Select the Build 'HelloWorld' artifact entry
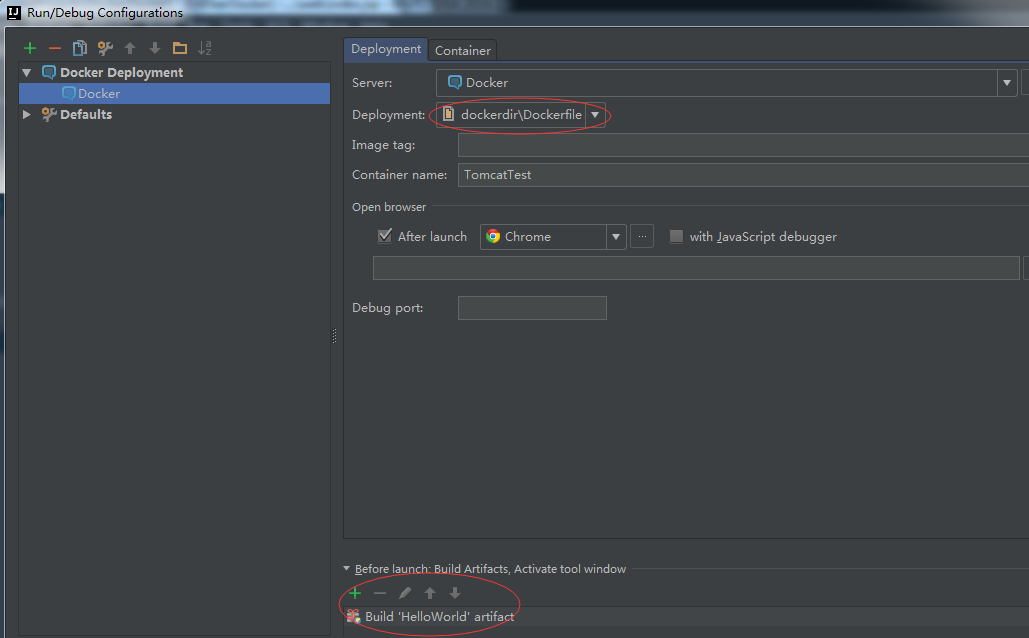The image size is (1029, 638). (x=686, y=617)
